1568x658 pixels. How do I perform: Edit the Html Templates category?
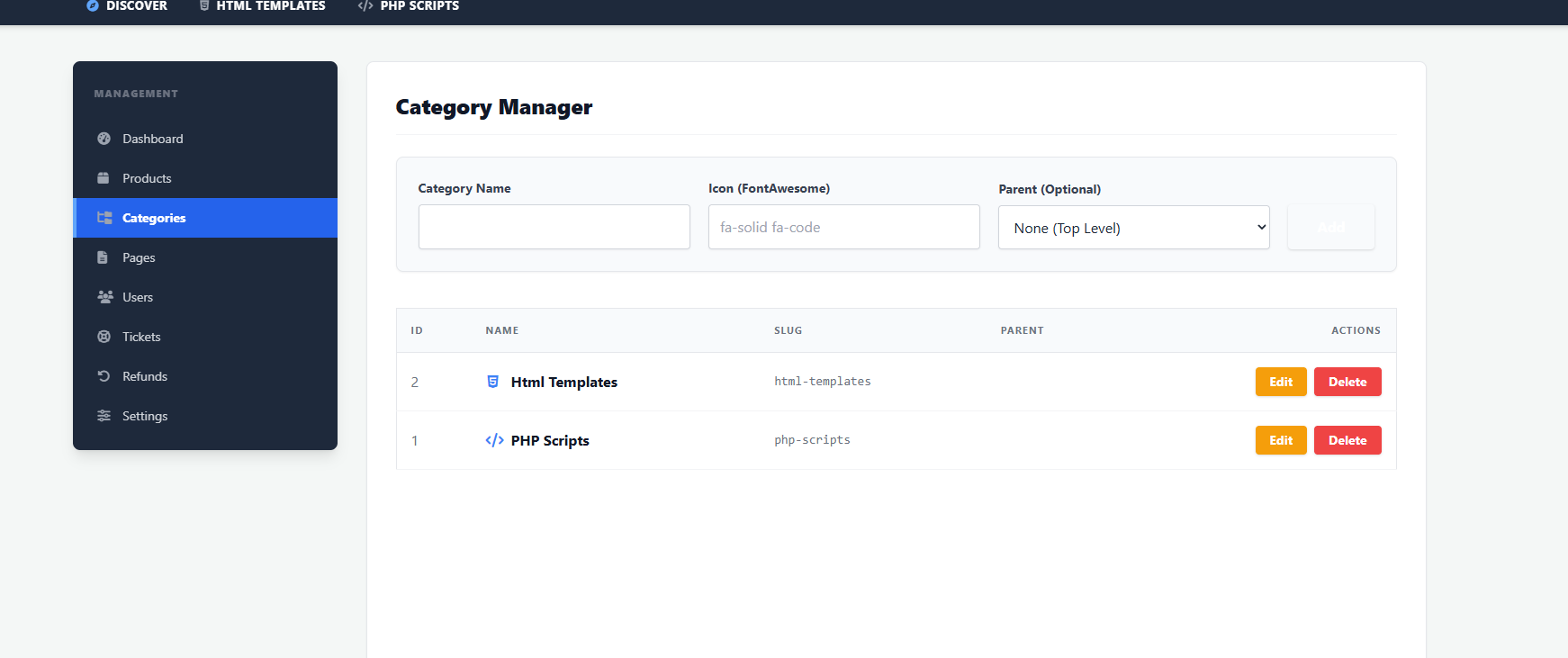(1281, 382)
